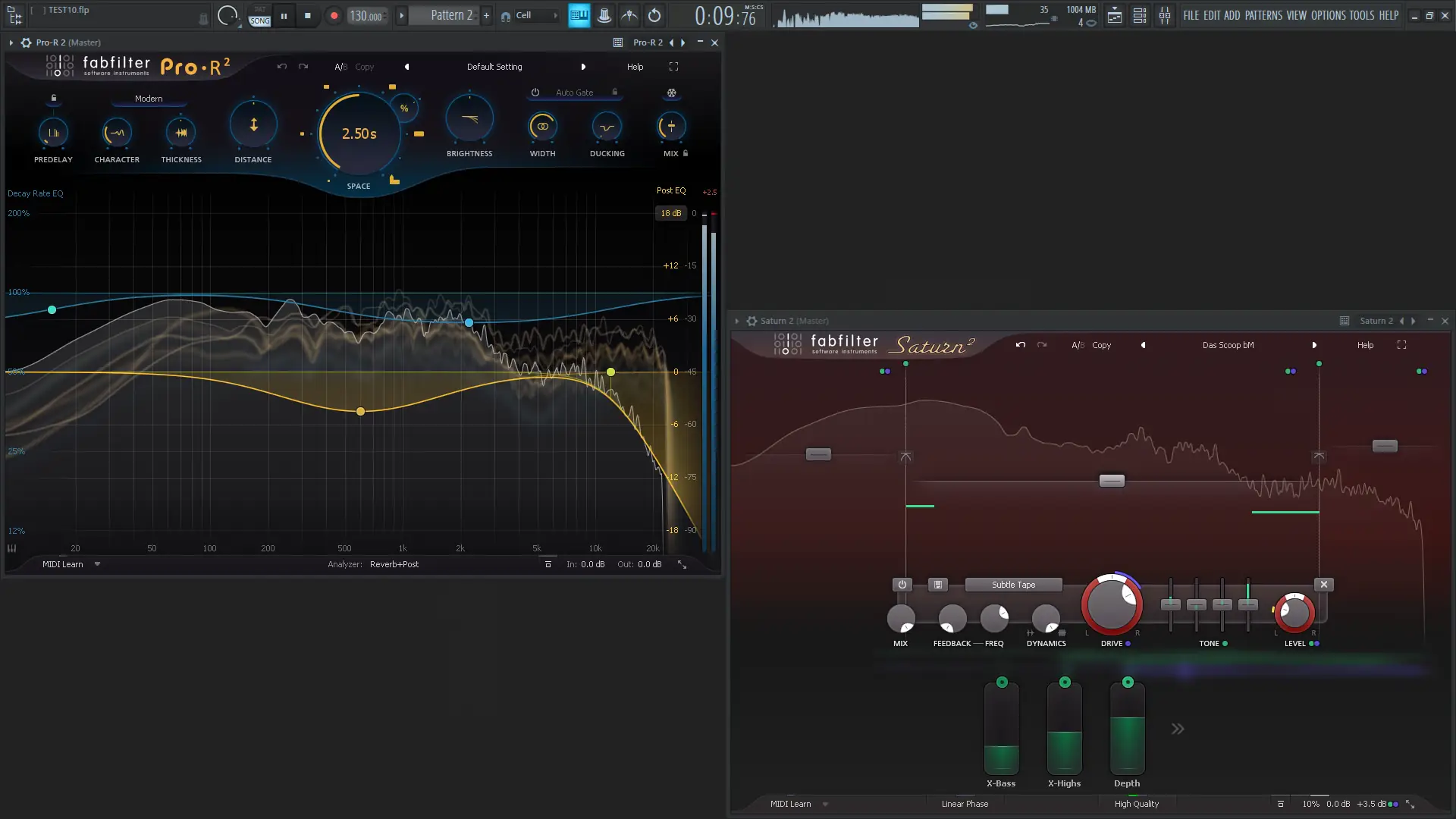Open the Reverb+Post analyzer dropdown
This screenshot has width=1456, height=819.
tap(394, 564)
